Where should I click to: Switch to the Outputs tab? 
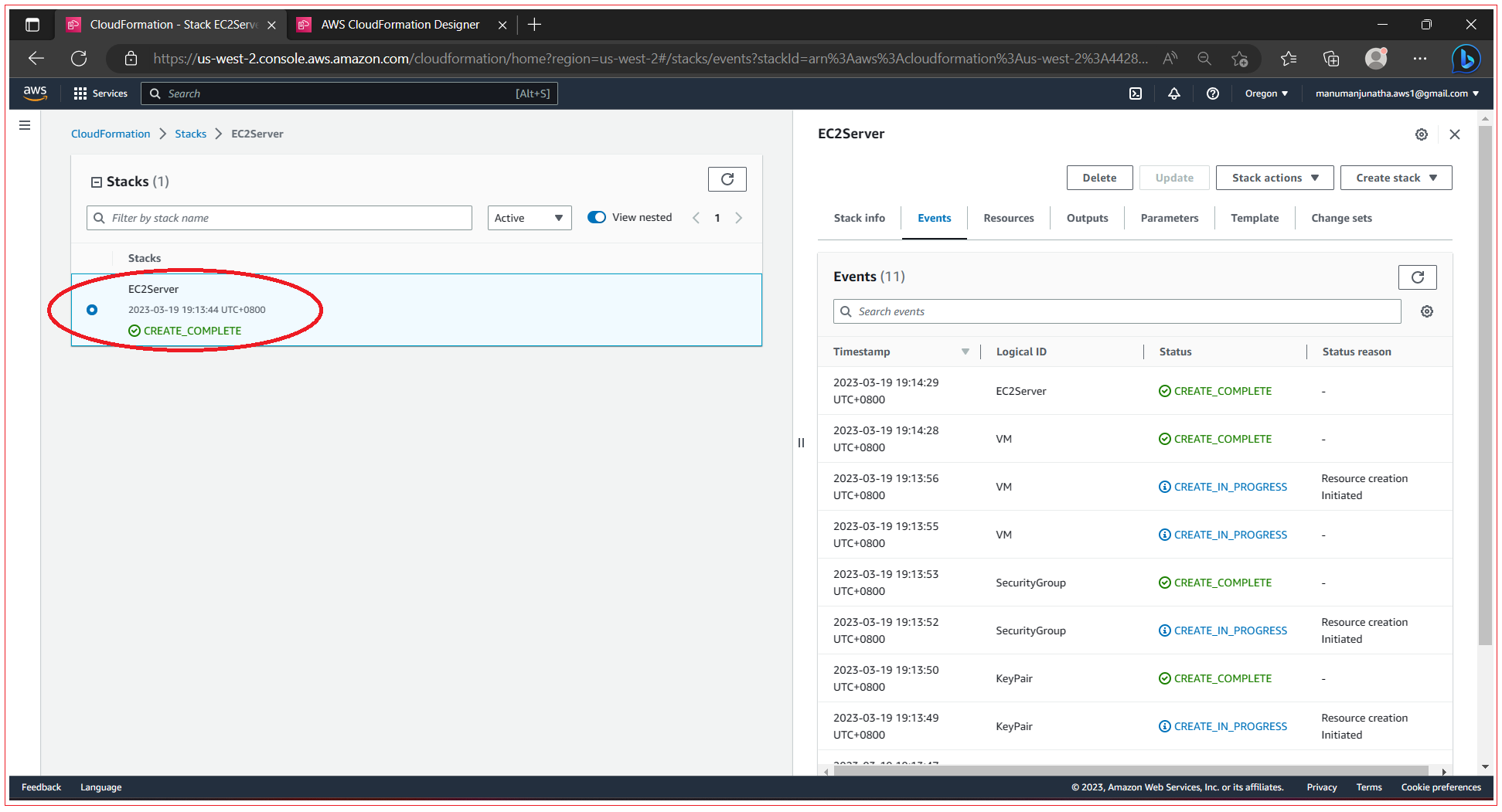click(x=1087, y=218)
